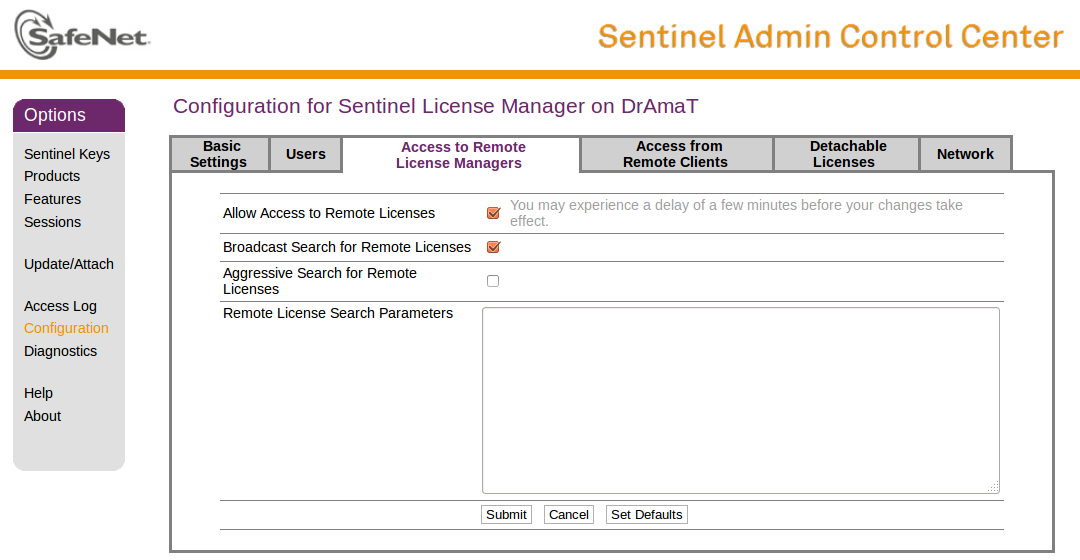1080x560 pixels.
Task: Open Sentinel Keys in Options menu
Action: click(67, 154)
